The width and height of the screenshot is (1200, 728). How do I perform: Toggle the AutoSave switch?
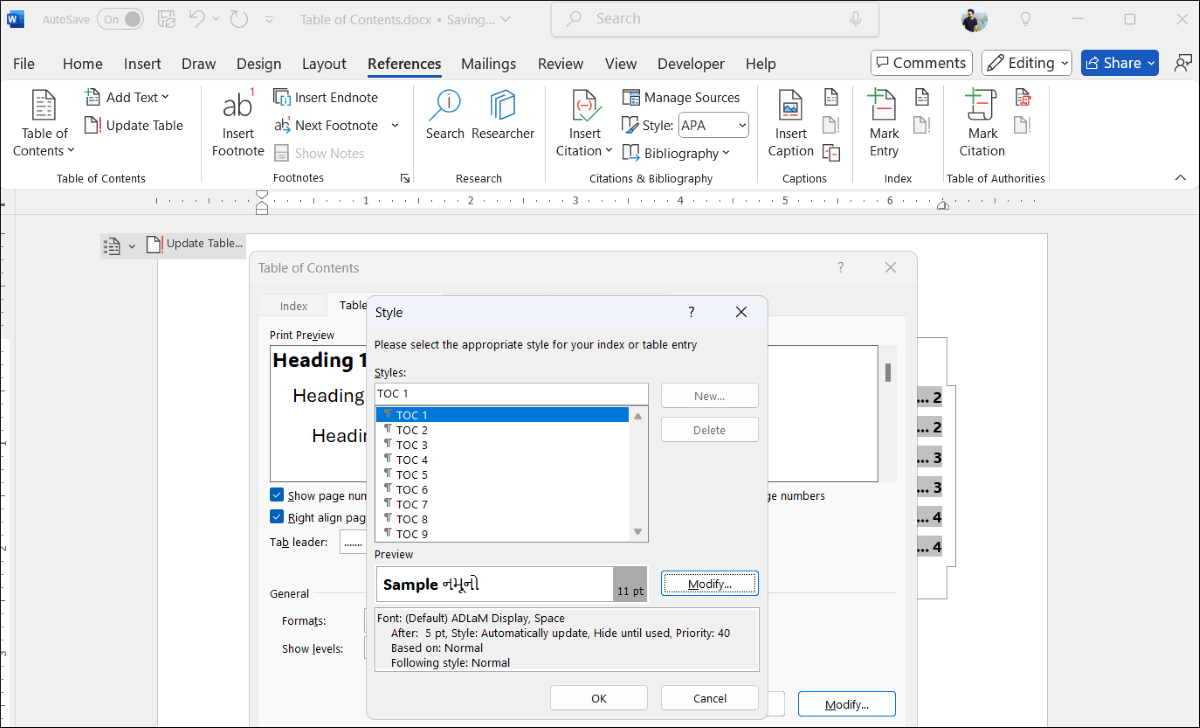[x=120, y=19]
